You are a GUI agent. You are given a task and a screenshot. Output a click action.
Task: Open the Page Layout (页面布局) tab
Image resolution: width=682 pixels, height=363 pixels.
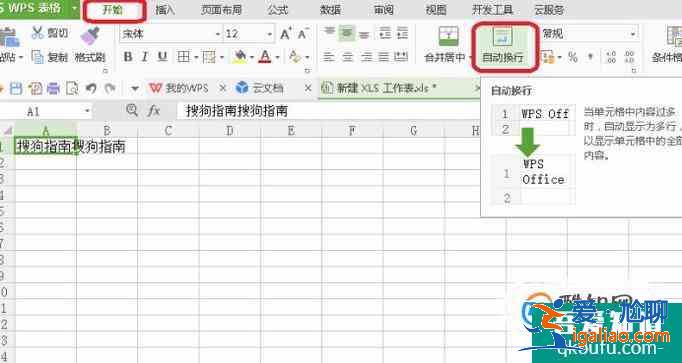click(x=221, y=10)
